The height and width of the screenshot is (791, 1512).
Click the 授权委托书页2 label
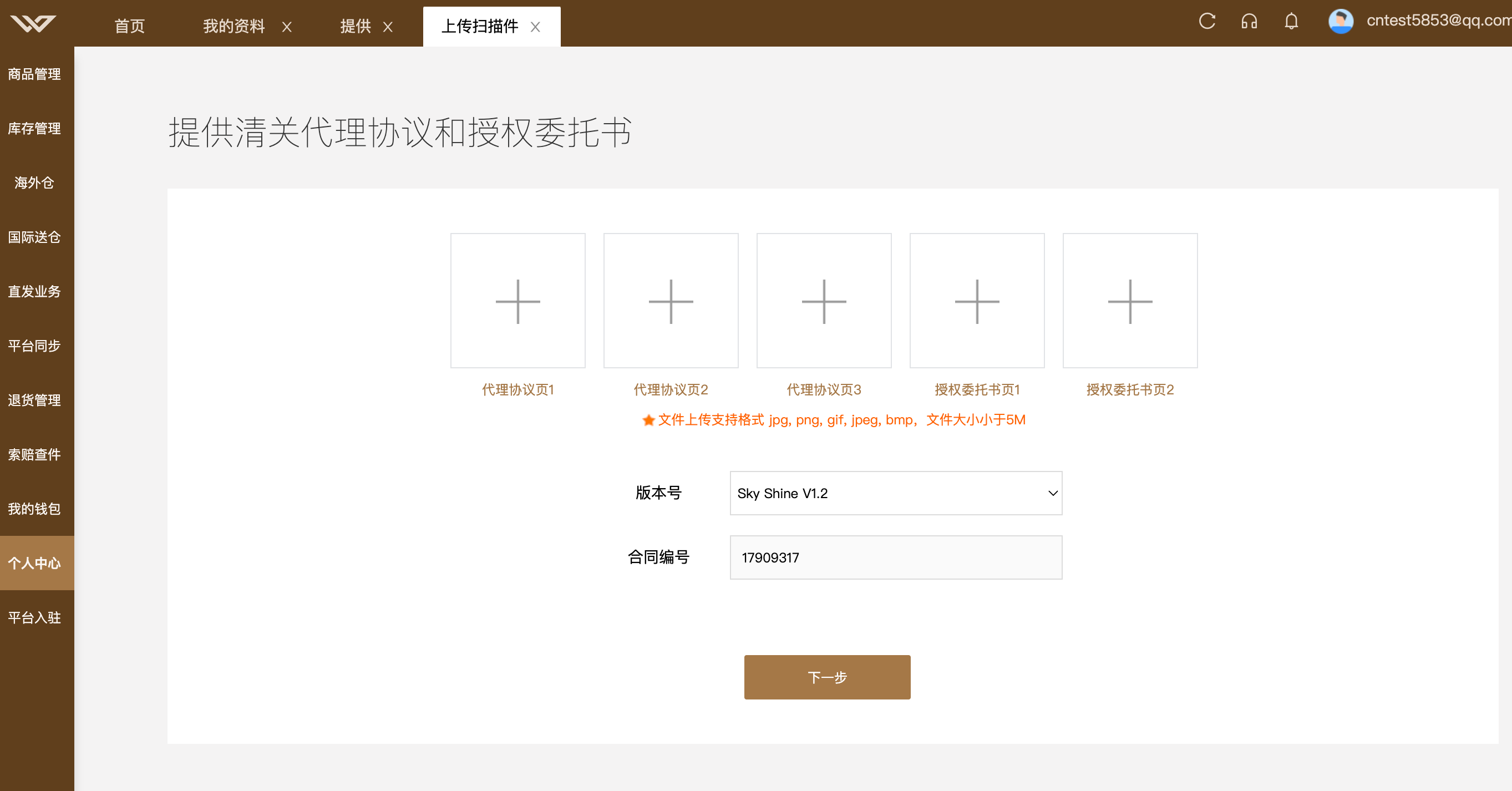(x=1130, y=389)
